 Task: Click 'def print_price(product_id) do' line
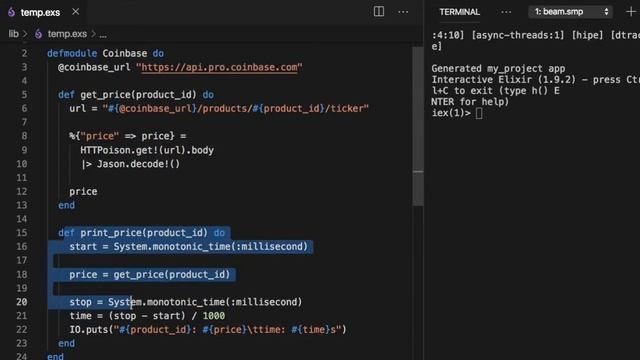(141, 233)
